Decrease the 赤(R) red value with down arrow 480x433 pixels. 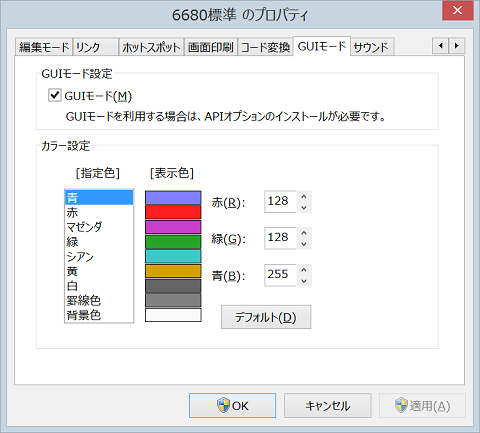point(304,207)
